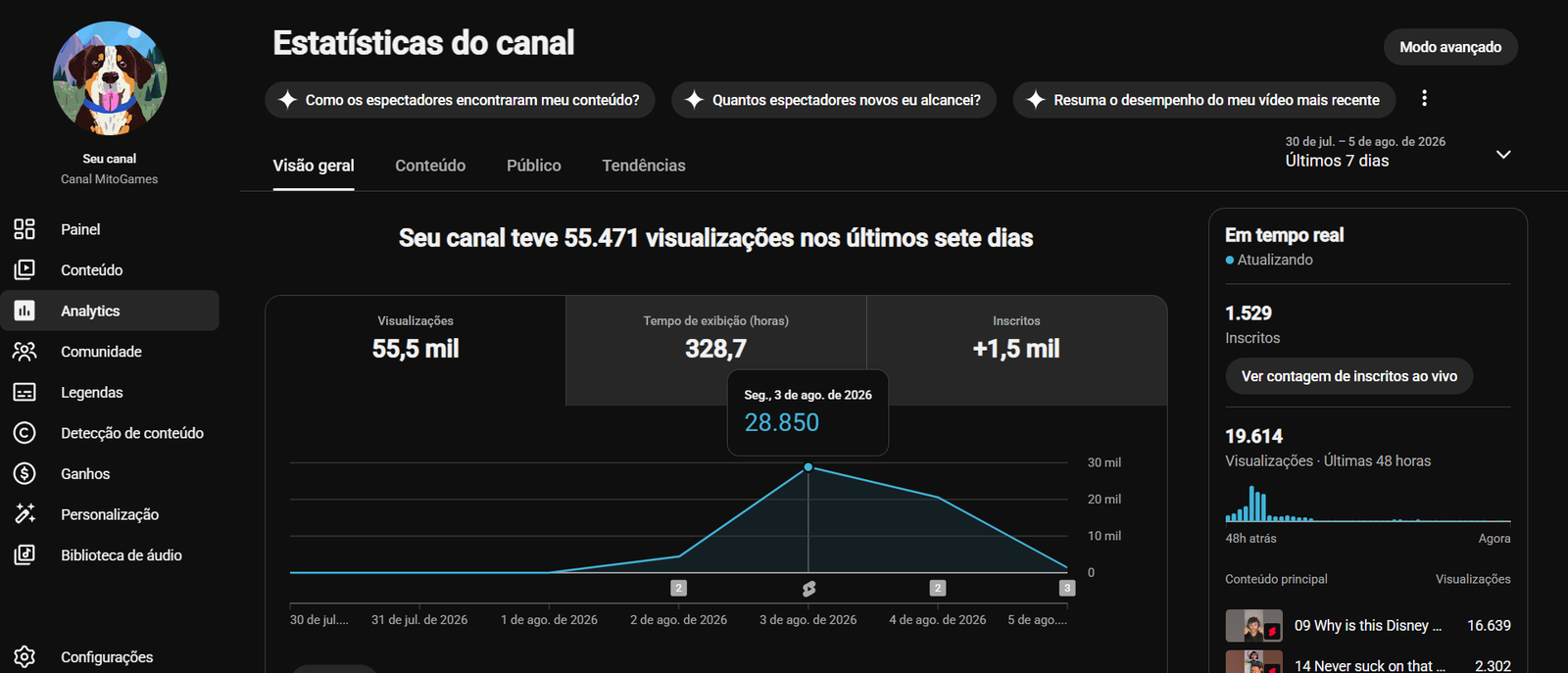
Task: Open Ganhos in the sidebar
Action: 110,473
